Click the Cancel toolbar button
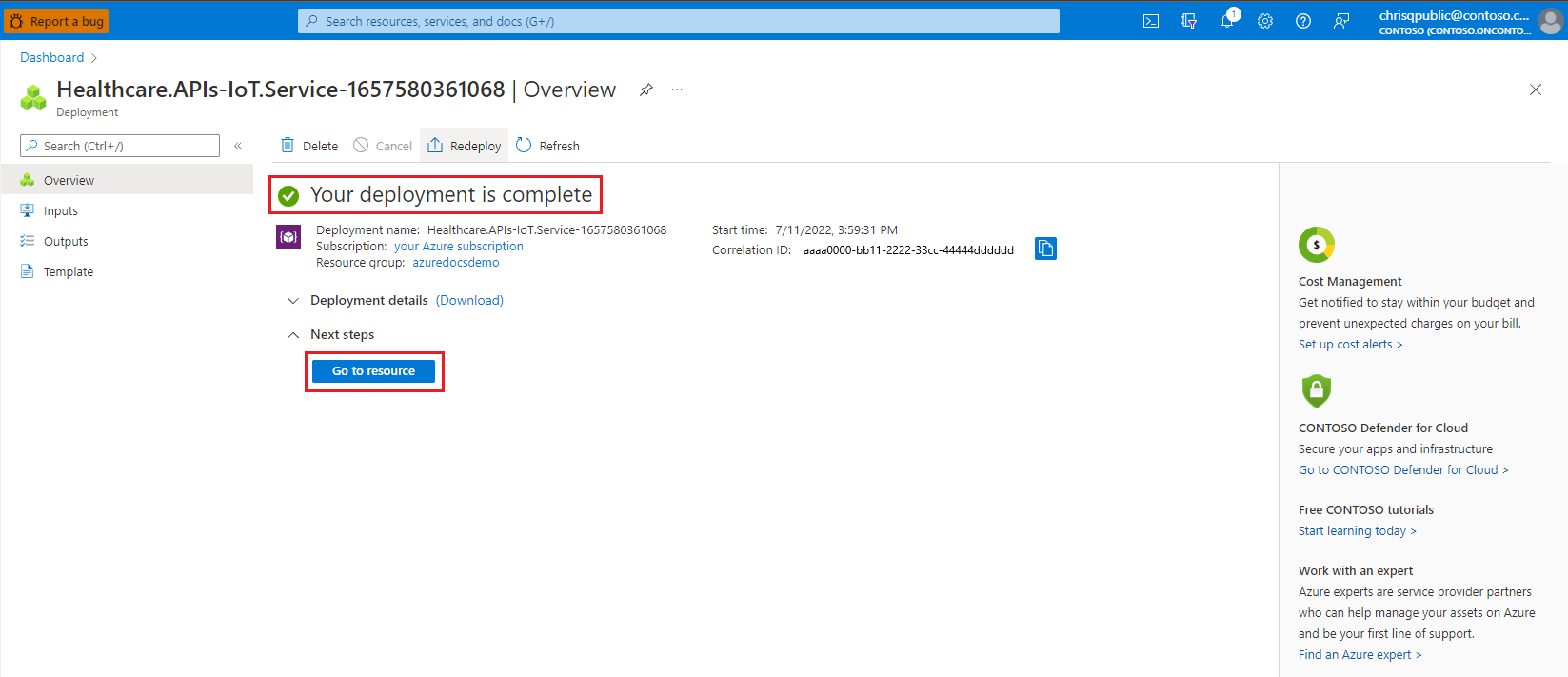The height and width of the screenshot is (677, 1568). point(383,146)
